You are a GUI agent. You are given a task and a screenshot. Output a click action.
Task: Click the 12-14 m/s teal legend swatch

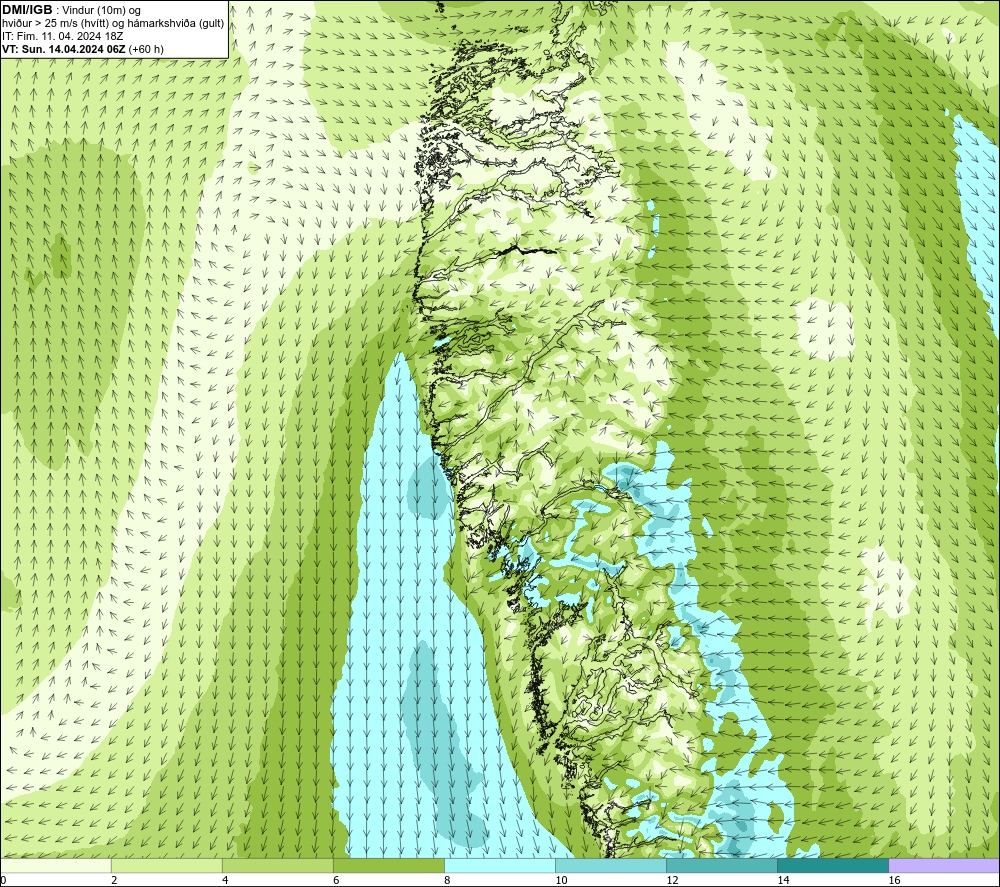coord(721,866)
